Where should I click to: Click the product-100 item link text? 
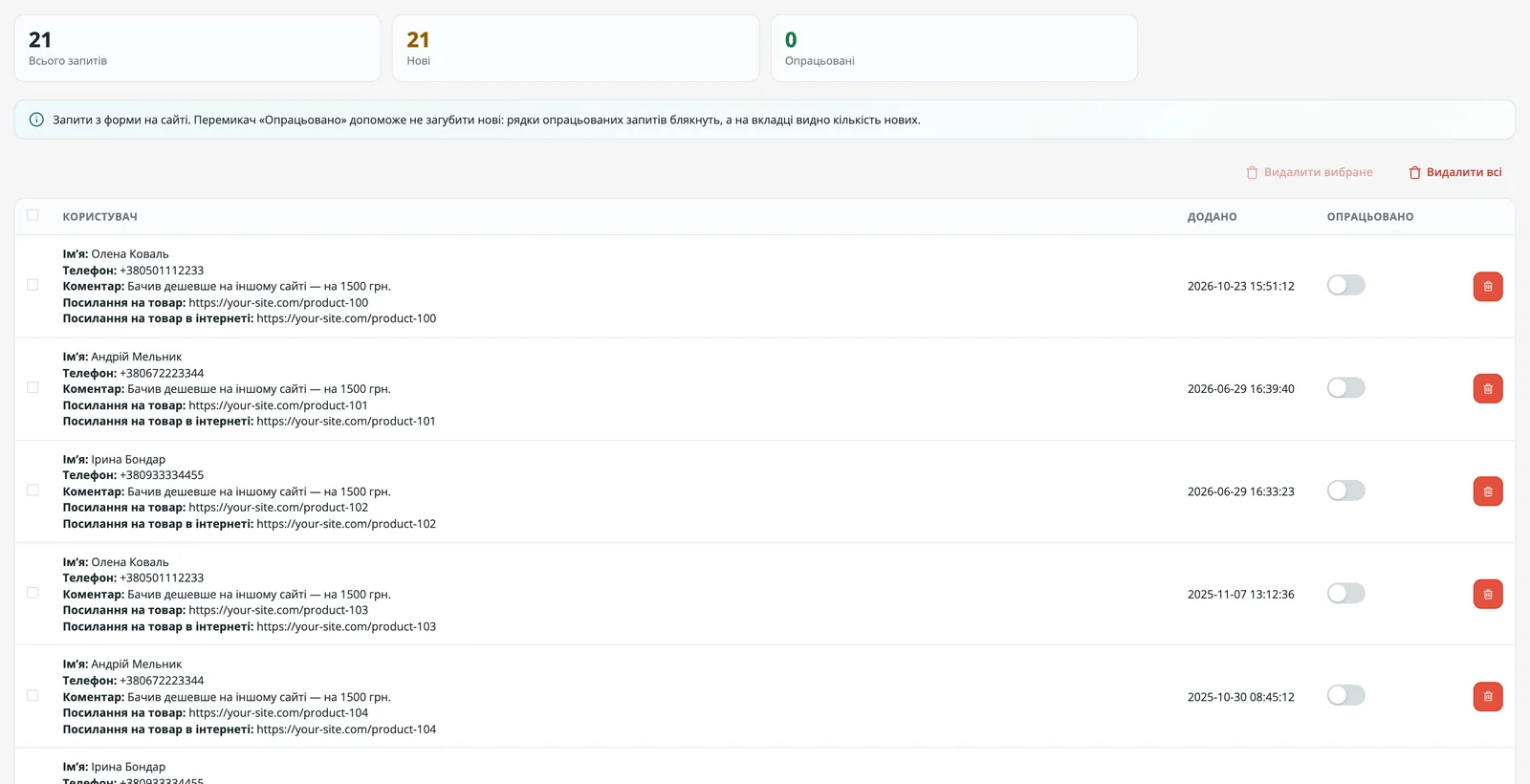pos(278,303)
